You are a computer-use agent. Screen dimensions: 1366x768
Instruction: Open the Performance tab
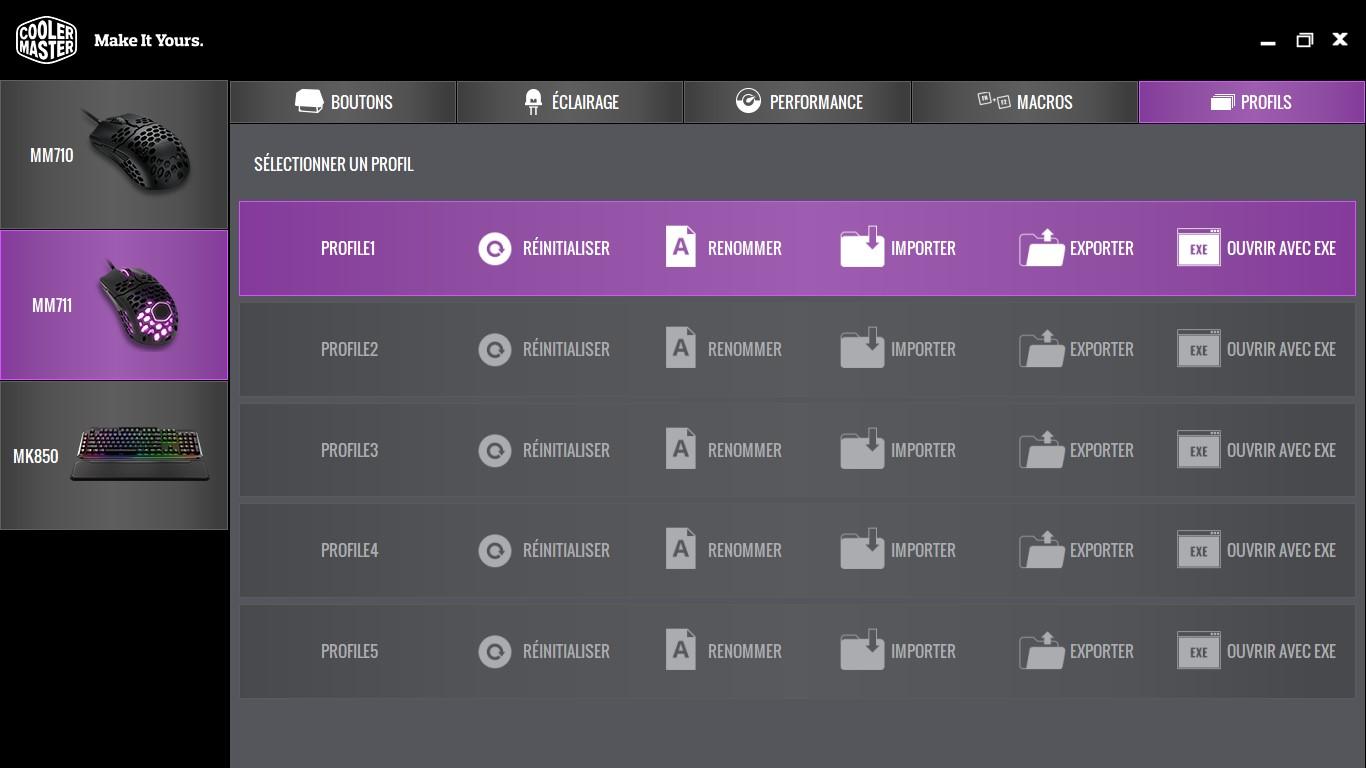coord(797,102)
